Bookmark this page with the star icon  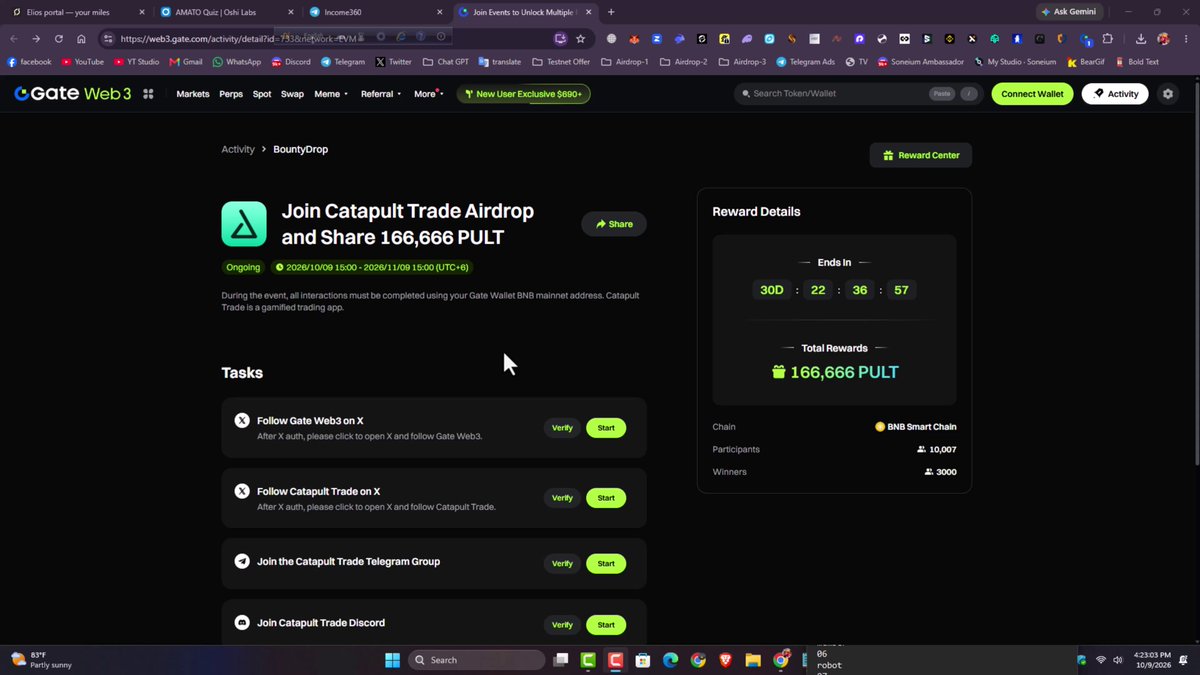pyautogui.click(x=581, y=39)
